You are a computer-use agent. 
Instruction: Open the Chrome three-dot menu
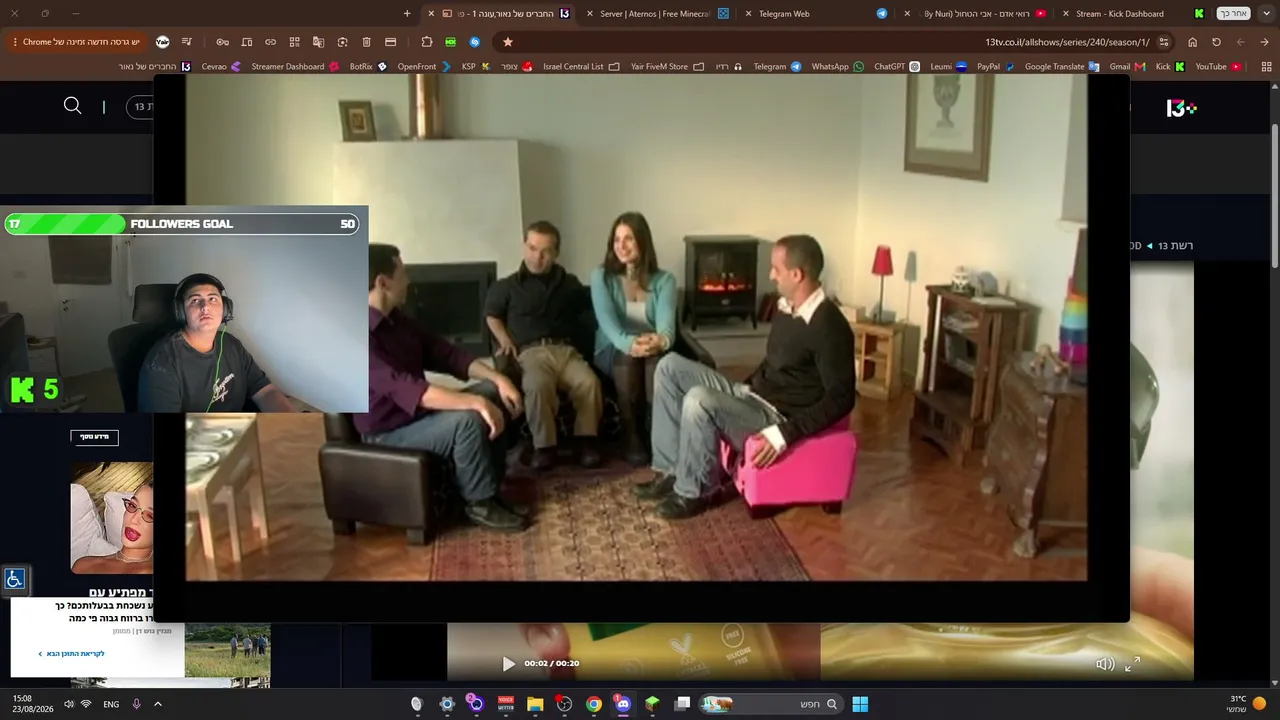[x=15, y=42]
